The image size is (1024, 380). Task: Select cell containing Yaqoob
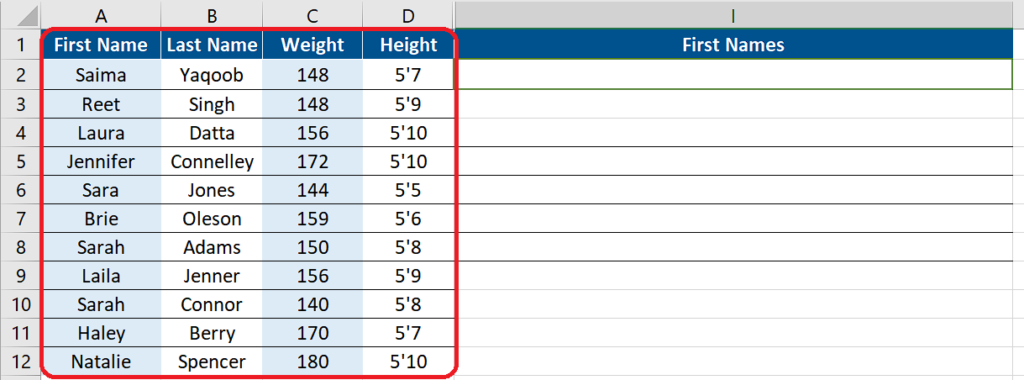212,75
